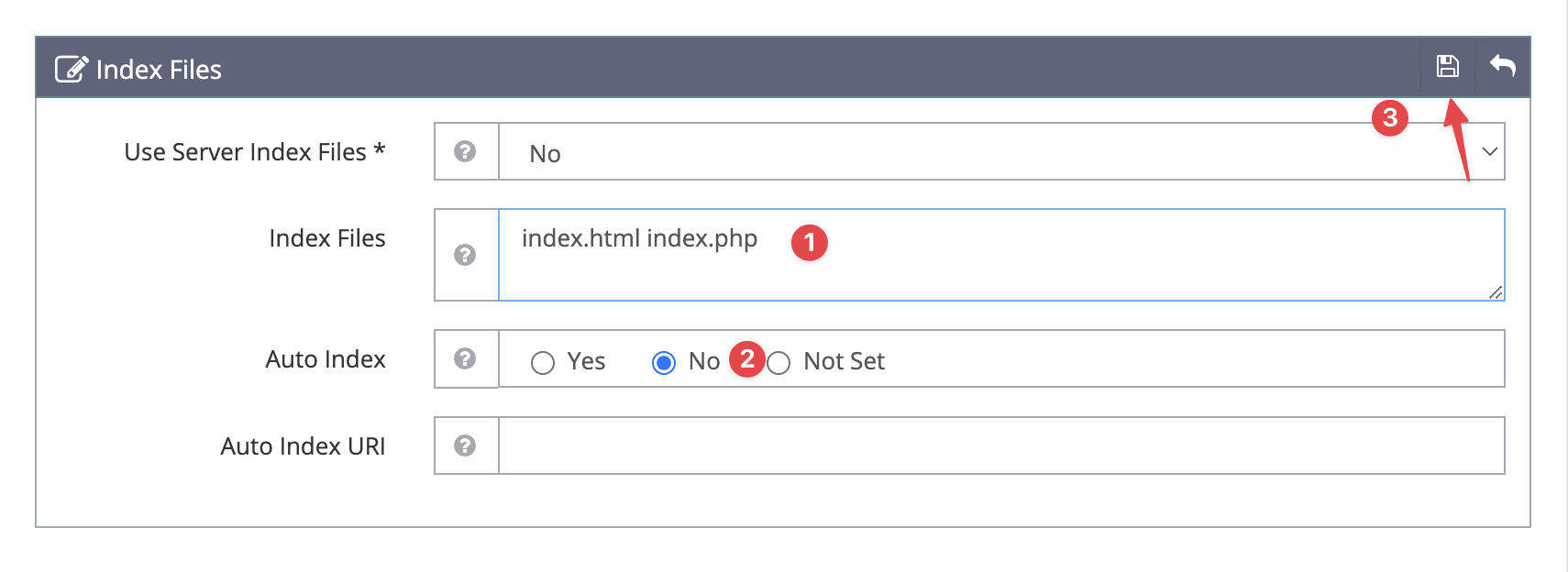The width and height of the screenshot is (1568, 572).
Task: Click the back arrow icon in header
Action: 1502,66
